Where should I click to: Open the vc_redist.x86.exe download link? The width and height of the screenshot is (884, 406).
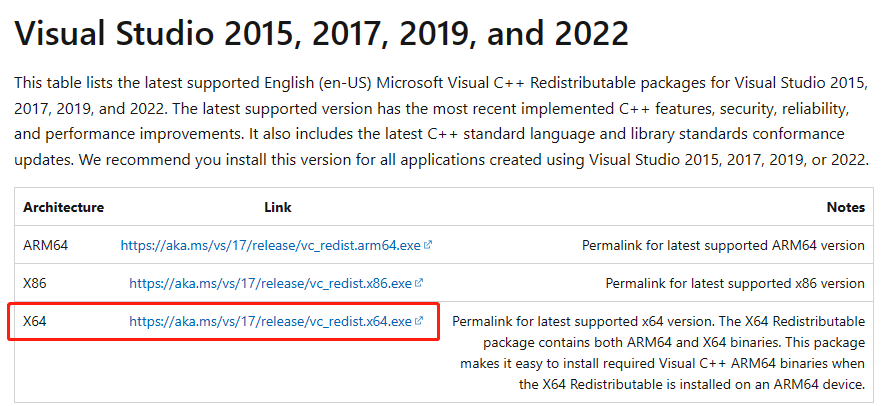[271, 283]
